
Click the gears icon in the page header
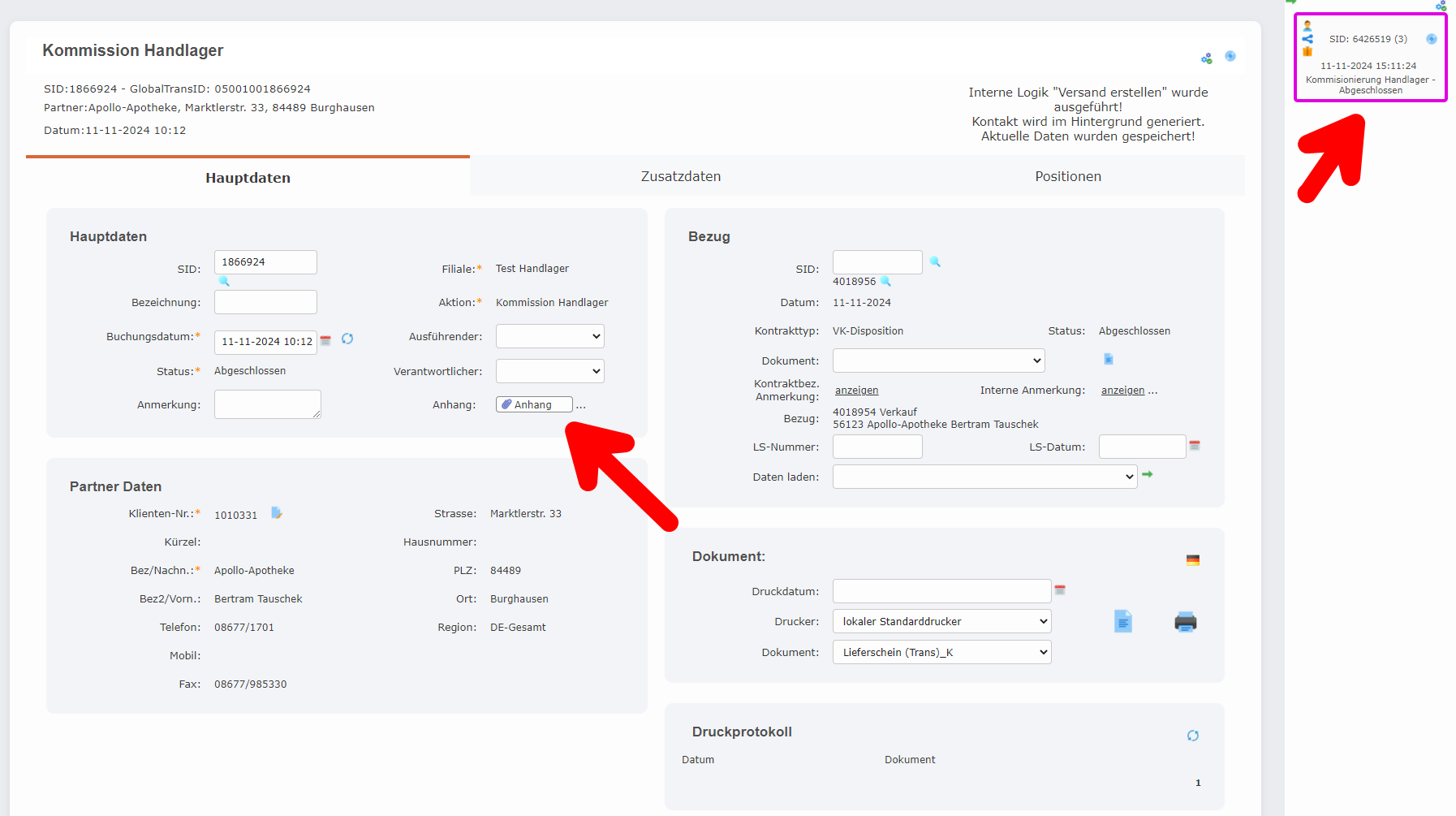1207,58
